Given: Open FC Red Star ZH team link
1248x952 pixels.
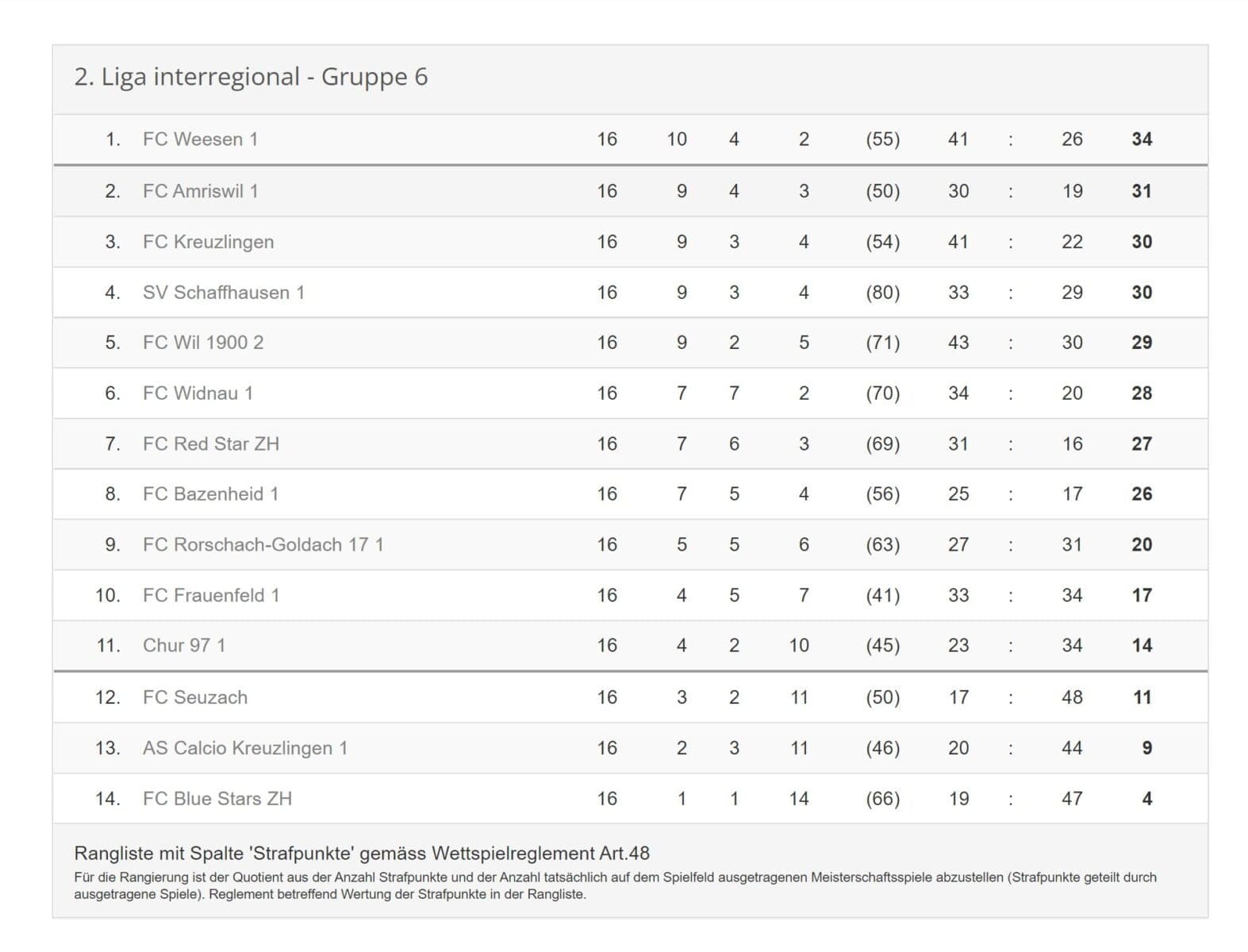Looking at the screenshot, I should (x=210, y=444).
